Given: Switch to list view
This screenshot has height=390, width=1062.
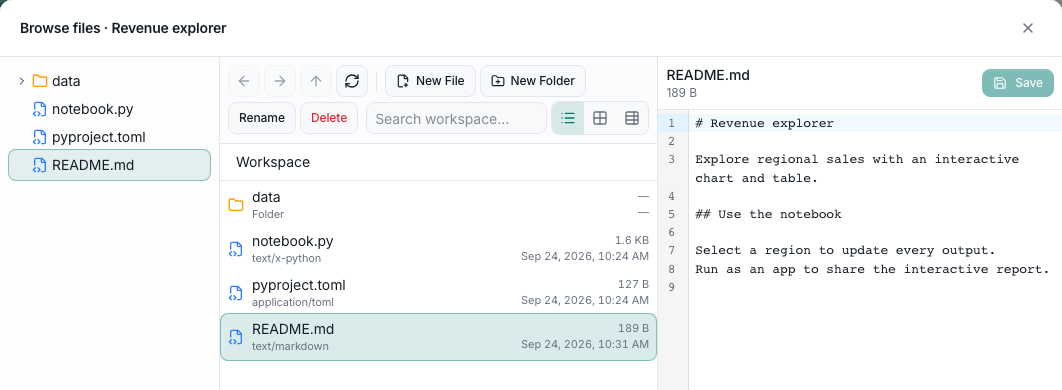Looking at the screenshot, I should (568, 118).
